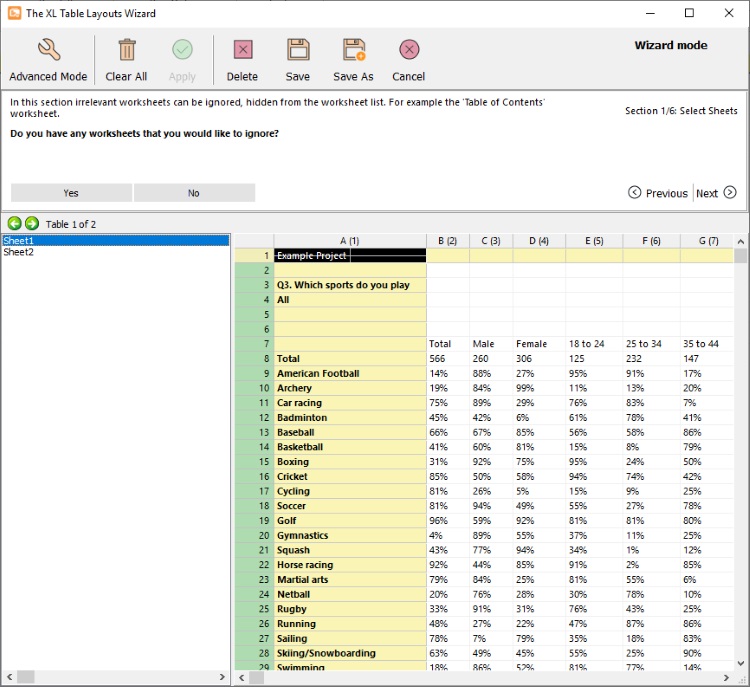Image resolution: width=750 pixels, height=687 pixels.
Task: Switch to Advanced Mode wrench icon
Action: 48,49
